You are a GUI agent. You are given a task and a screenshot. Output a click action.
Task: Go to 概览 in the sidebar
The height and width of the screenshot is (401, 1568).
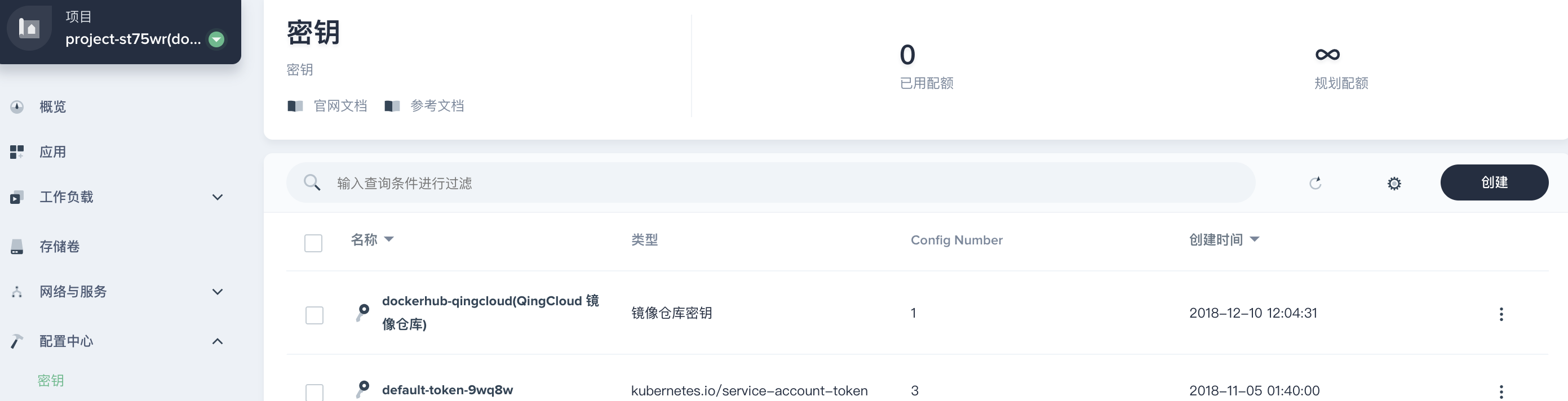point(52,107)
